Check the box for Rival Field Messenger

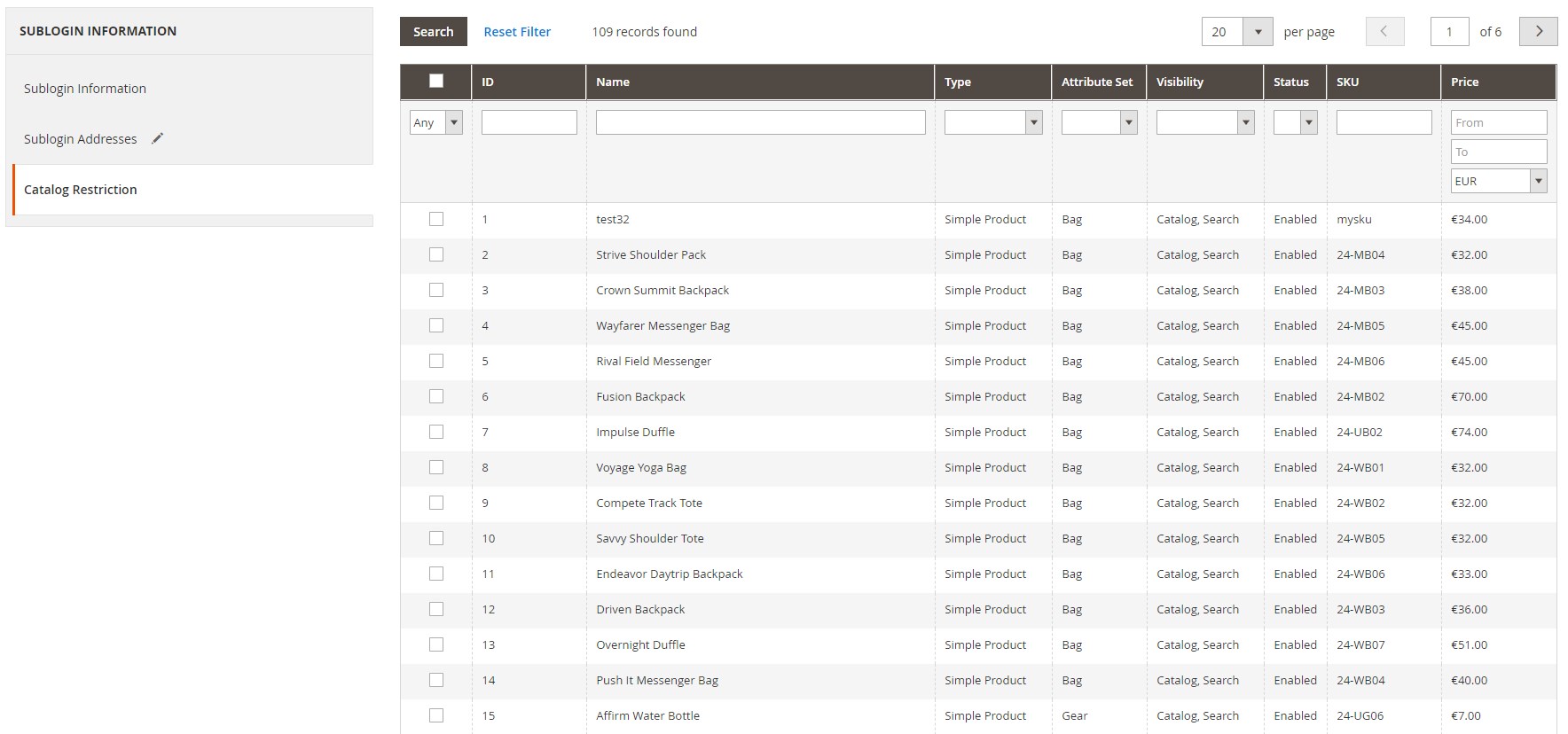point(436,361)
